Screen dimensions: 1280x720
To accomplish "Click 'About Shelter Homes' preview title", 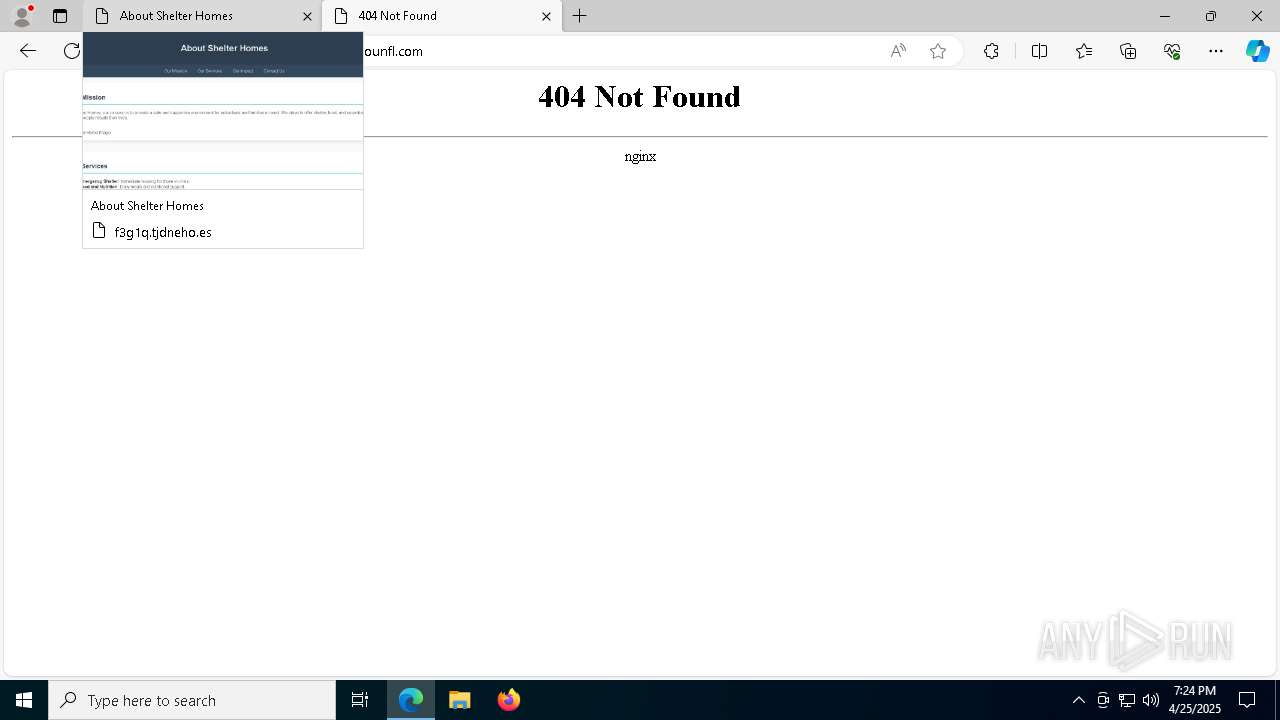I will point(147,206).
